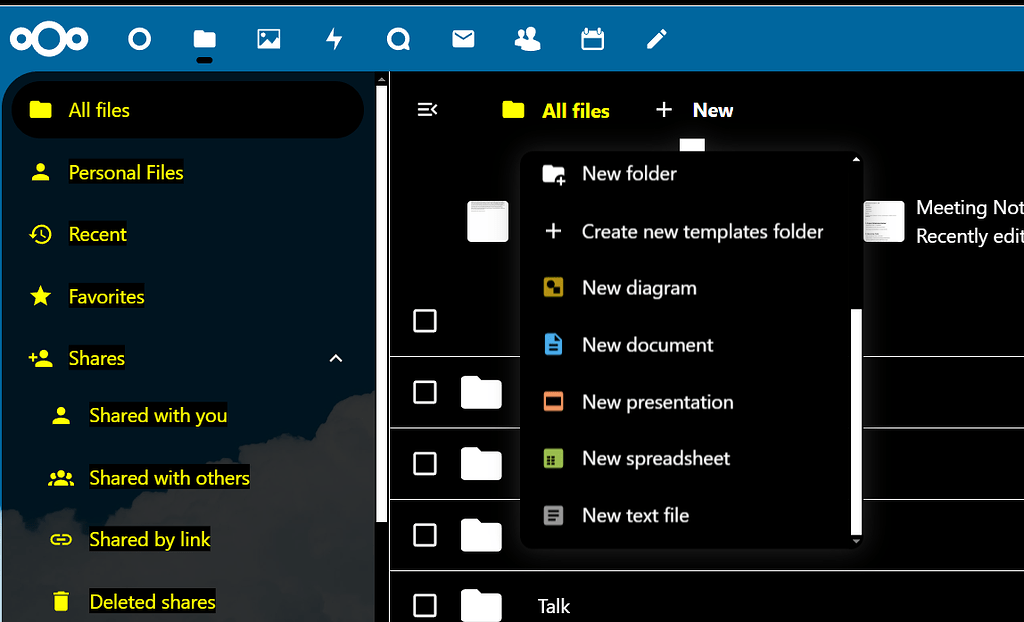The height and width of the screenshot is (622, 1024).
Task: Click the clock icon beside Recent
Action: tap(40, 234)
